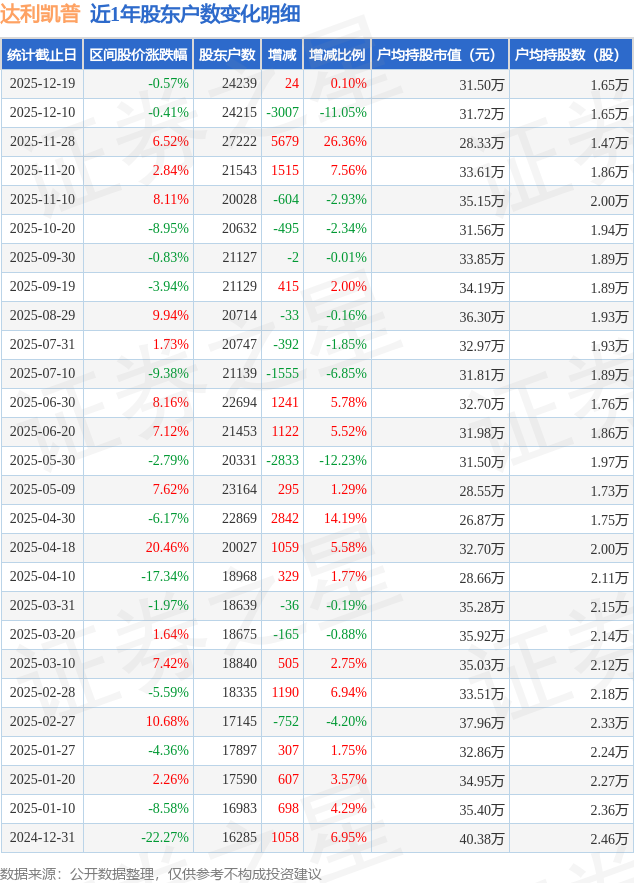Select the -3007 decrease value cell

283,113
